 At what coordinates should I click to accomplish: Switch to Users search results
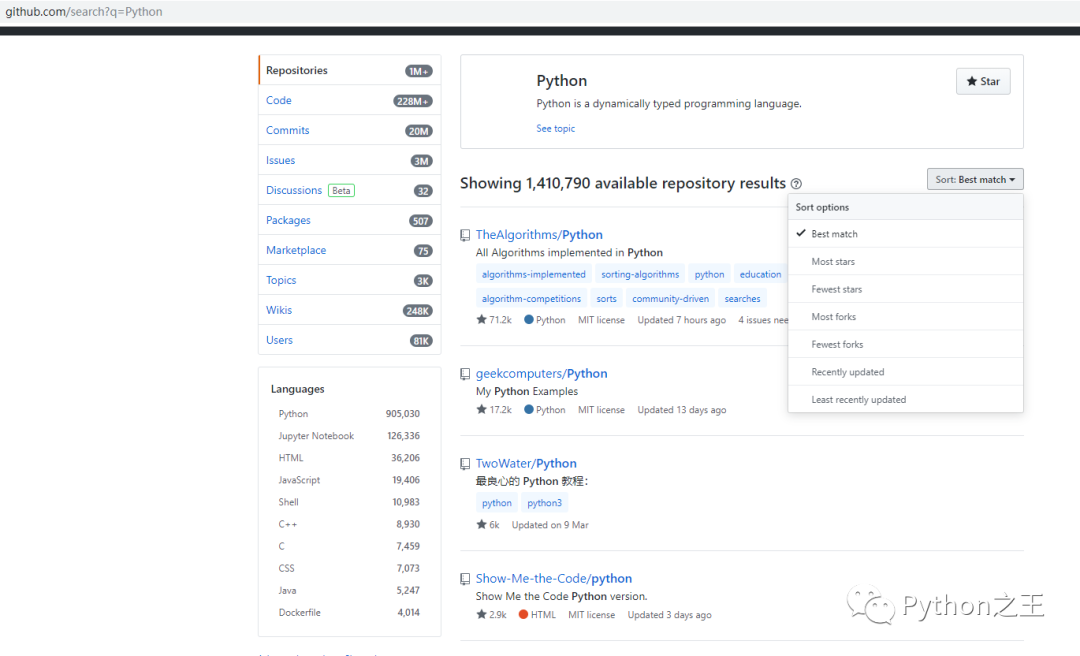point(349,340)
